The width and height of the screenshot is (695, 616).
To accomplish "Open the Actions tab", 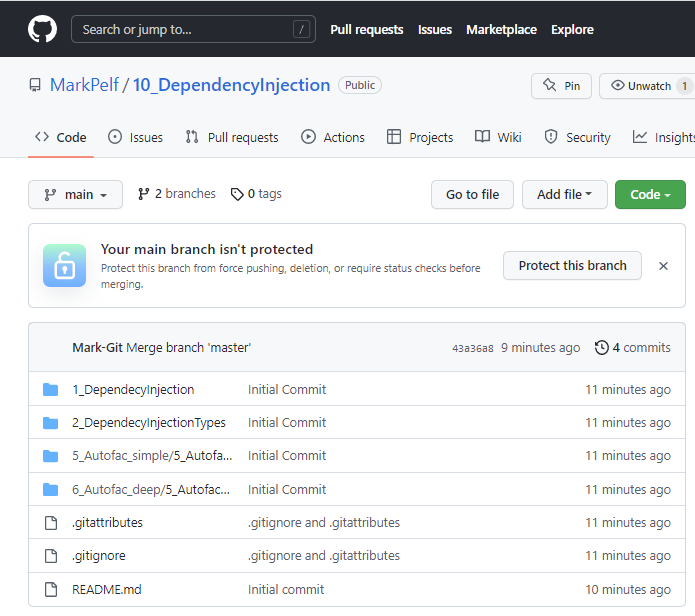I will pyautogui.click(x=333, y=138).
